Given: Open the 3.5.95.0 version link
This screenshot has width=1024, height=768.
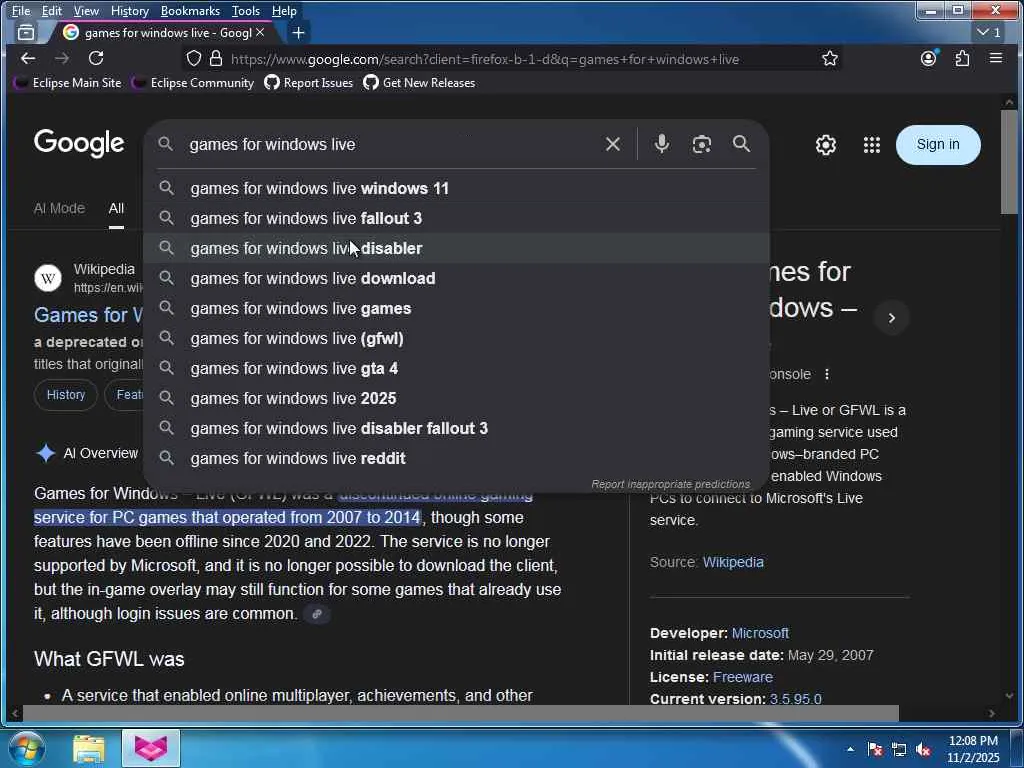Looking at the screenshot, I should (795, 699).
